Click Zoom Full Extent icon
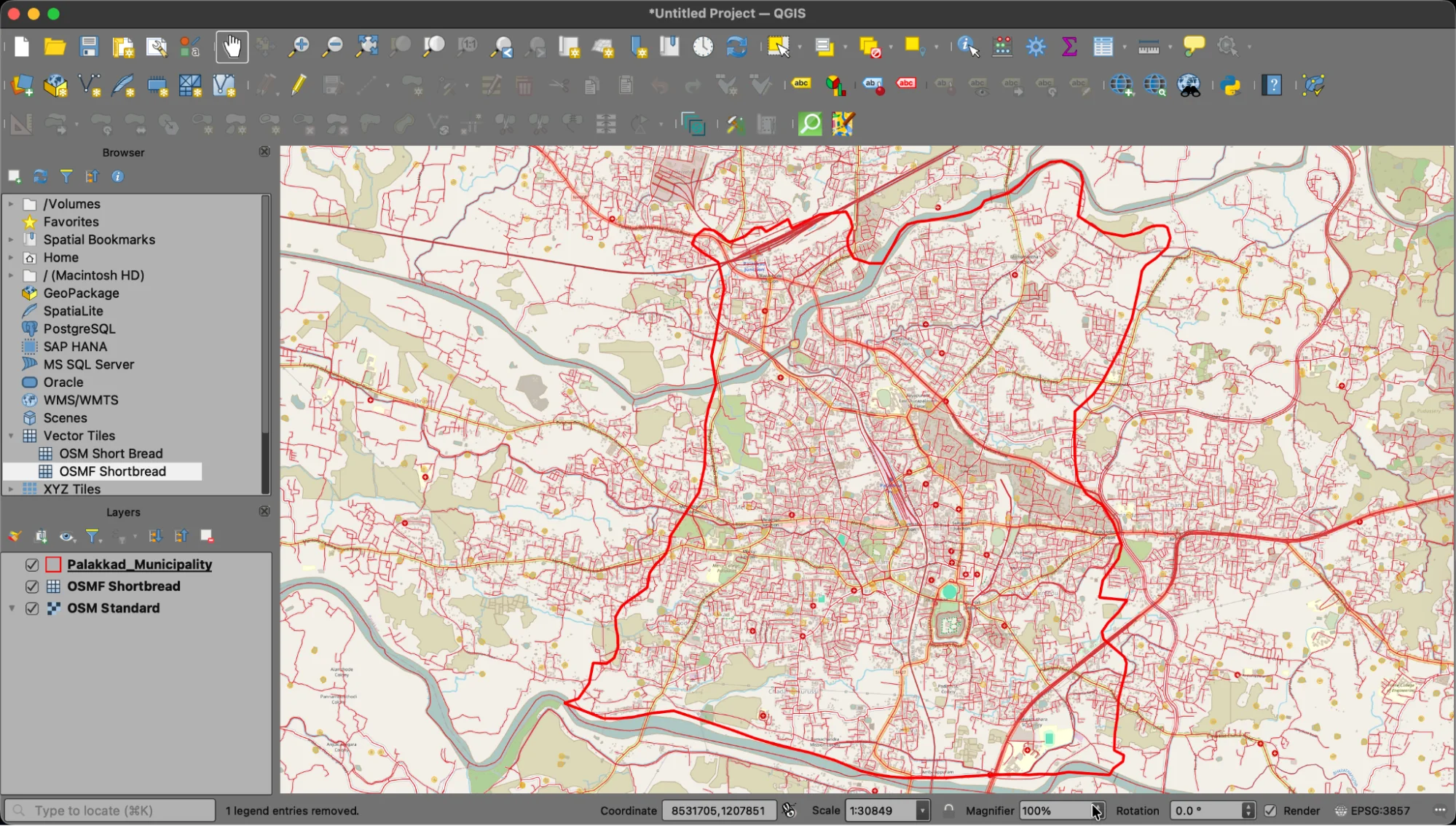This screenshot has height=826, width=1456. coord(366,46)
